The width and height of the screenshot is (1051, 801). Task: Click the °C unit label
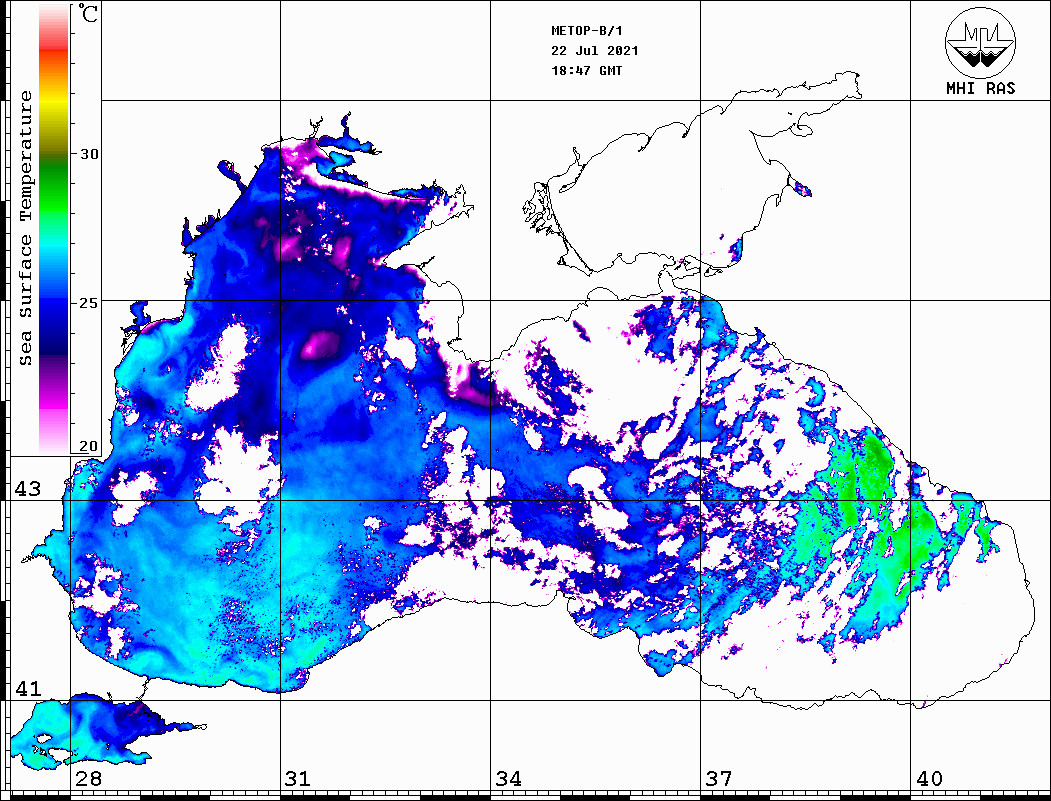pos(88,13)
